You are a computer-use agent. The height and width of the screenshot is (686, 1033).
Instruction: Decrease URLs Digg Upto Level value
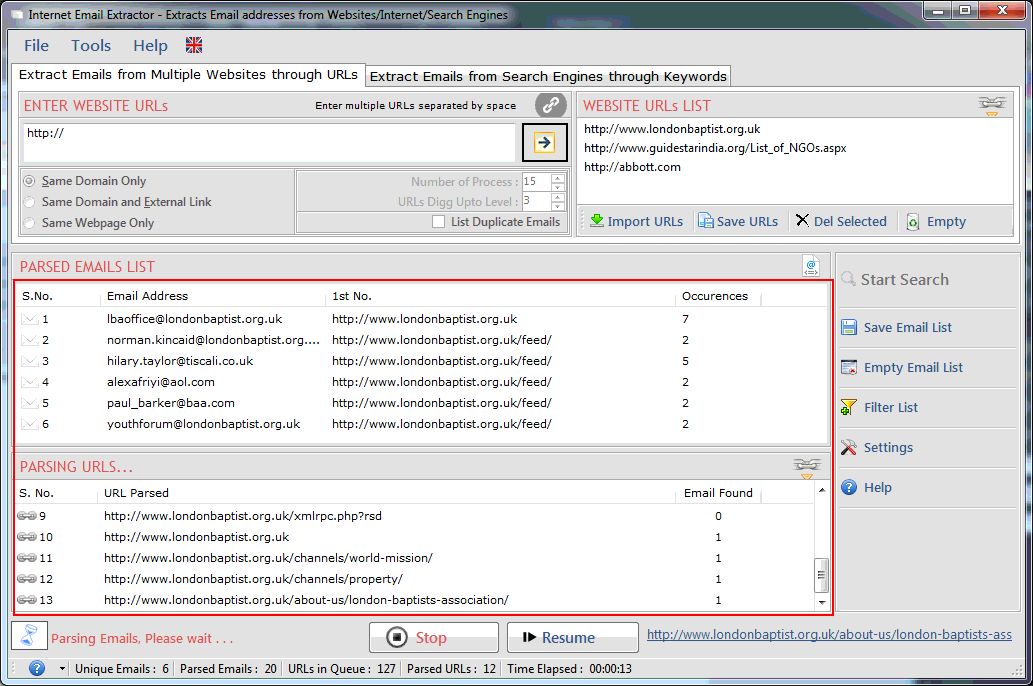click(x=558, y=206)
